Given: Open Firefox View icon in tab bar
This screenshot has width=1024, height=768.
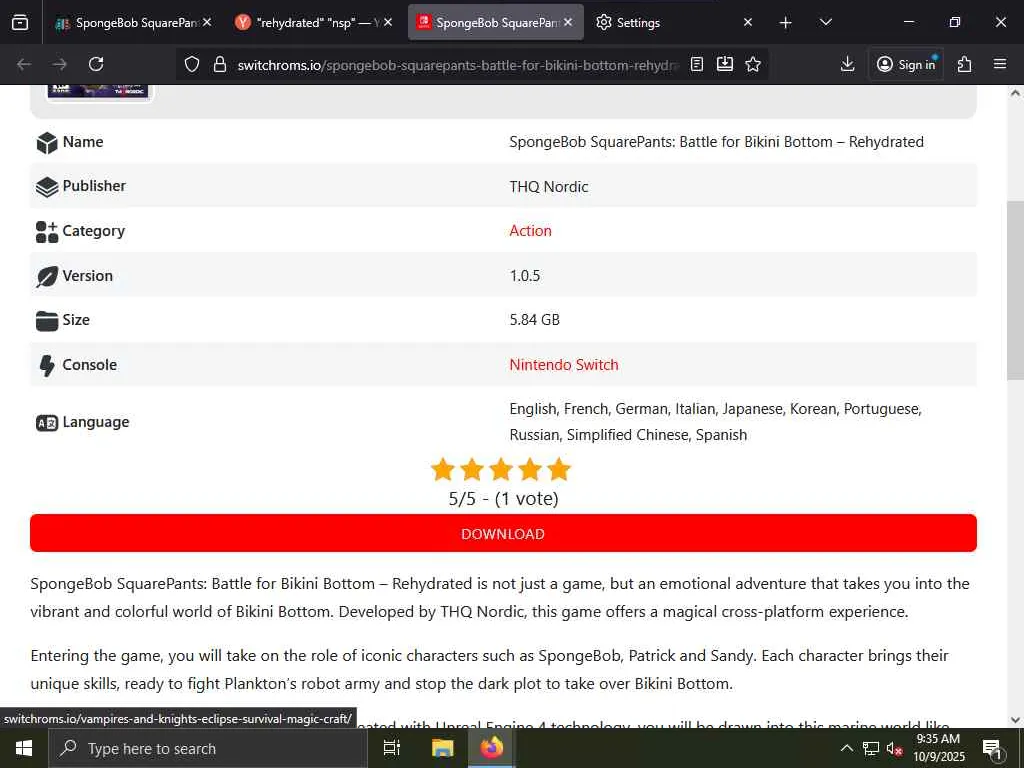Looking at the screenshot, I should tap(20, 22).
